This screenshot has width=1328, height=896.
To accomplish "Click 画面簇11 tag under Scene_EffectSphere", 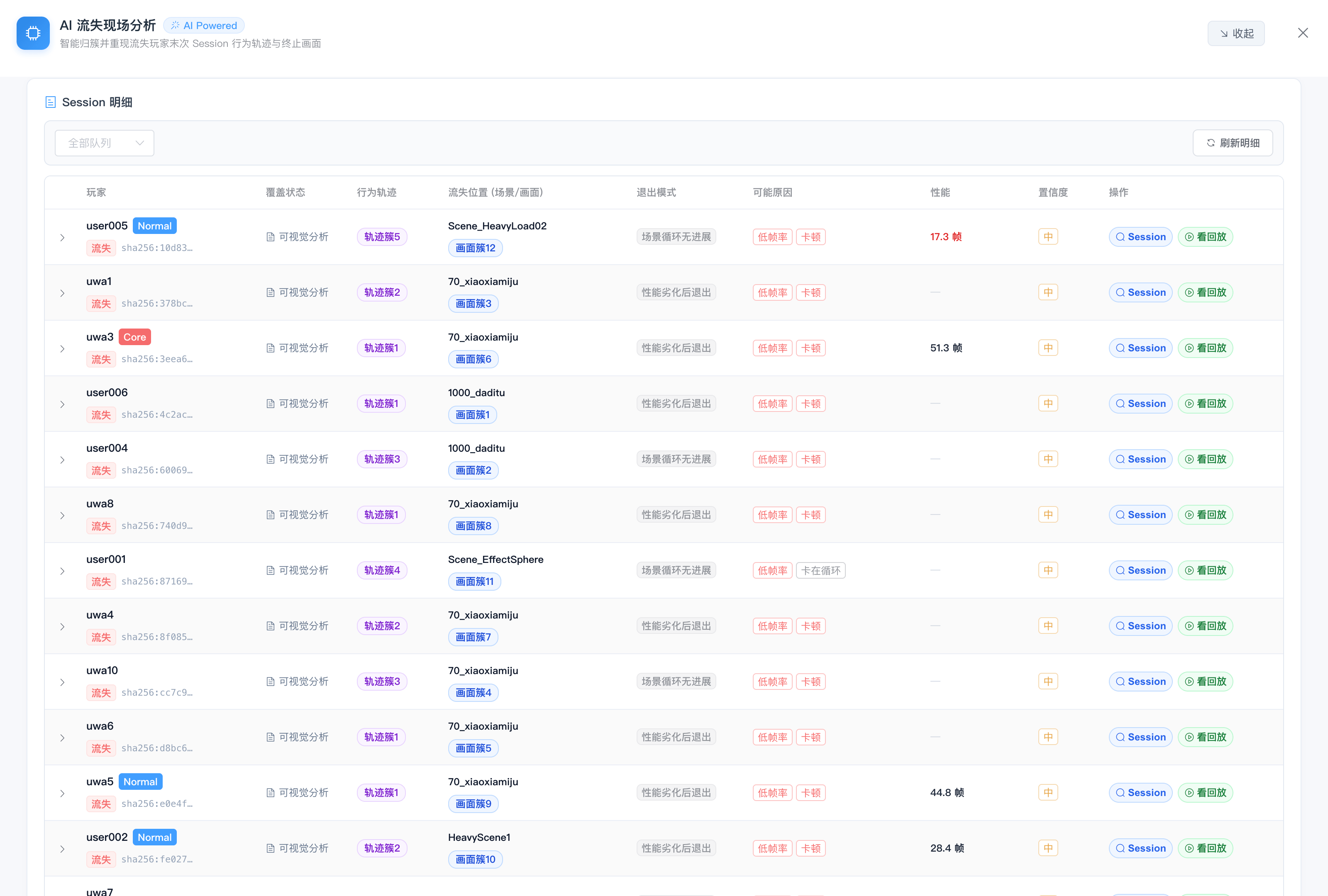I will (x=474, y=581).
